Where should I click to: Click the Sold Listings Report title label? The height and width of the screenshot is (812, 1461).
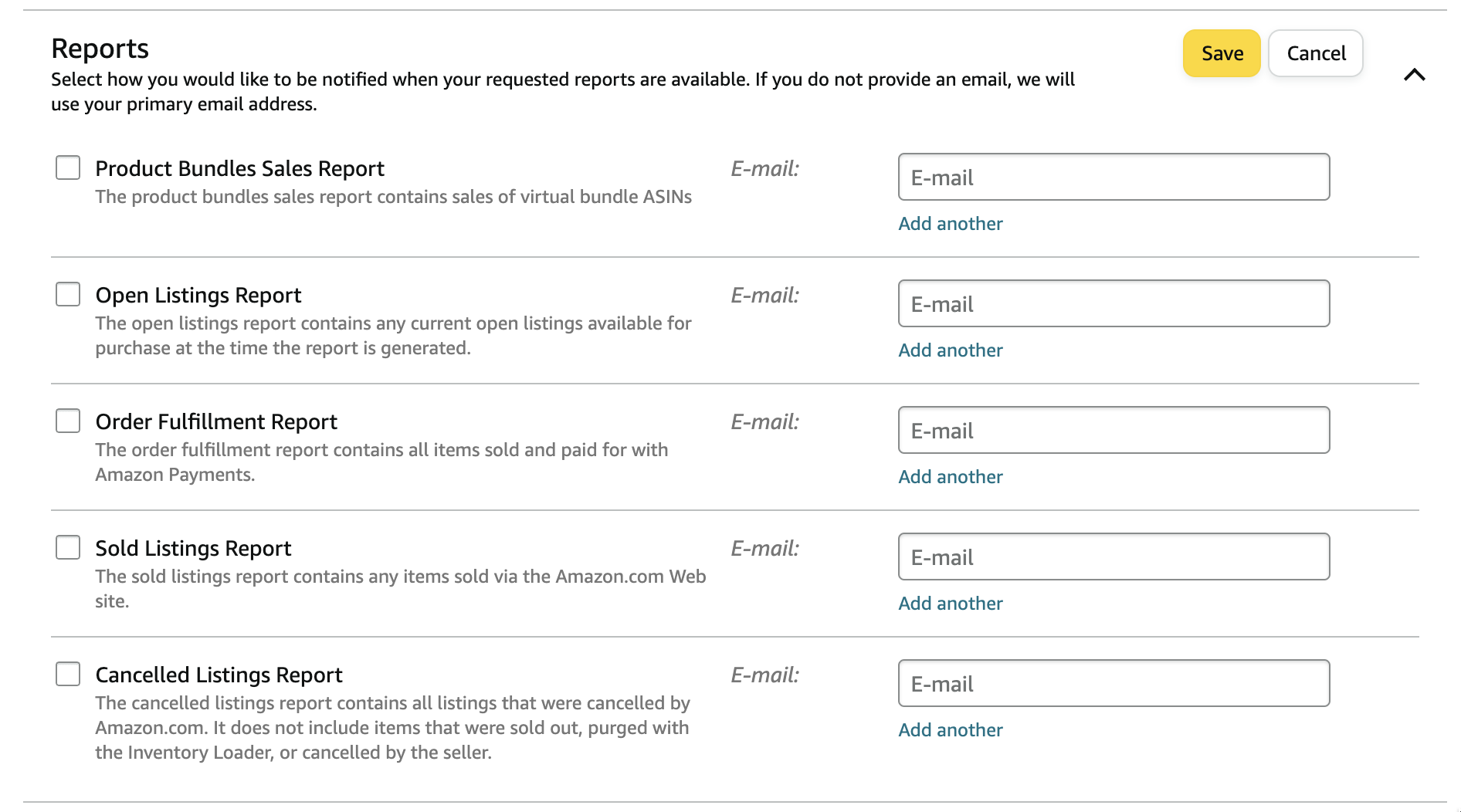(193, 549)
